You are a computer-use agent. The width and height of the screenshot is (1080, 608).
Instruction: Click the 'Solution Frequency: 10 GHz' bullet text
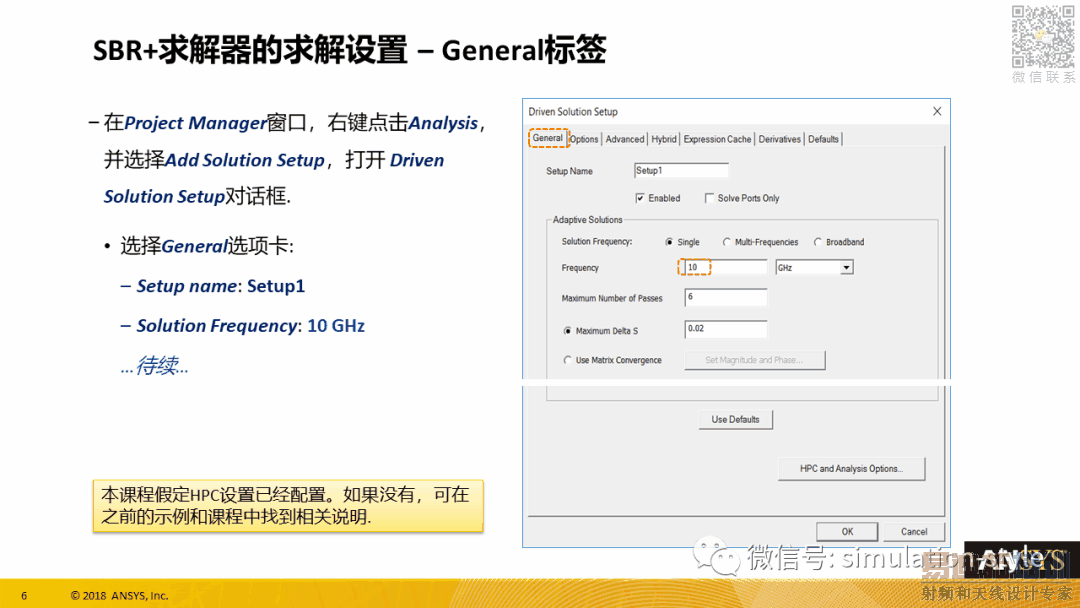pyautogui.click(x=251, y=326)
